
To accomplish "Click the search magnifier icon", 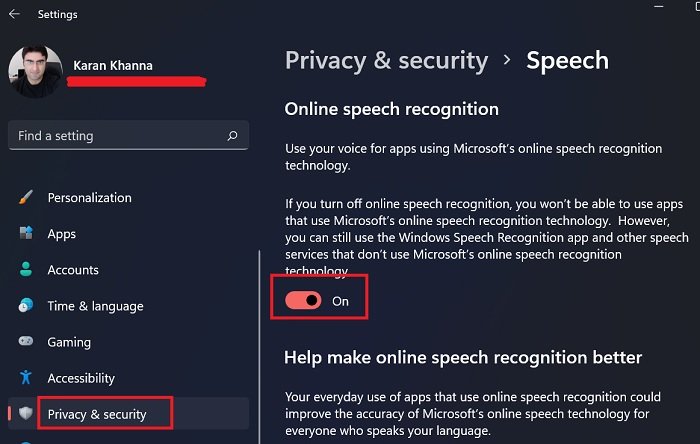I will click(232, 136).
